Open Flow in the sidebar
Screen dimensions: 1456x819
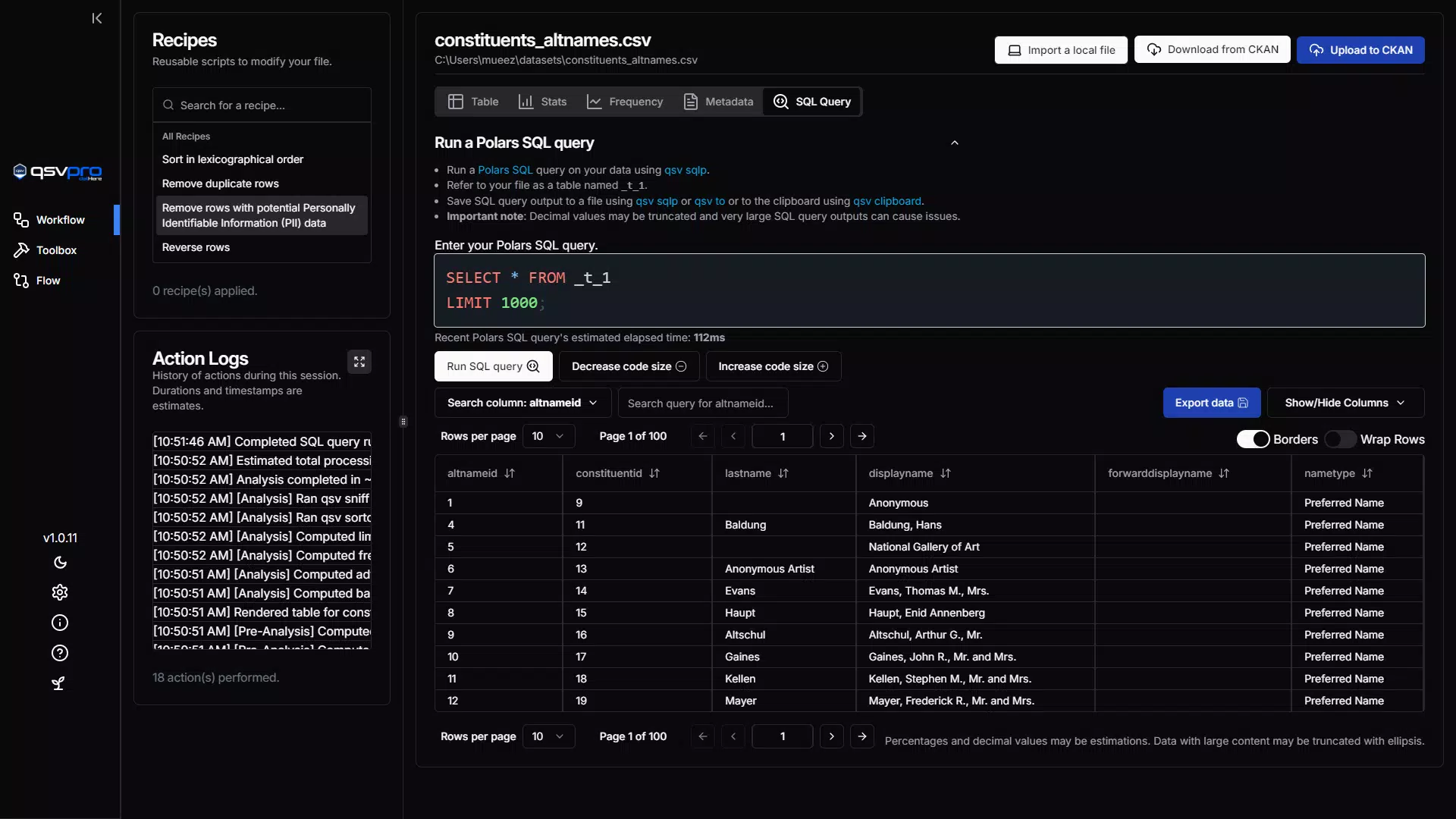[x=49, y=281]
